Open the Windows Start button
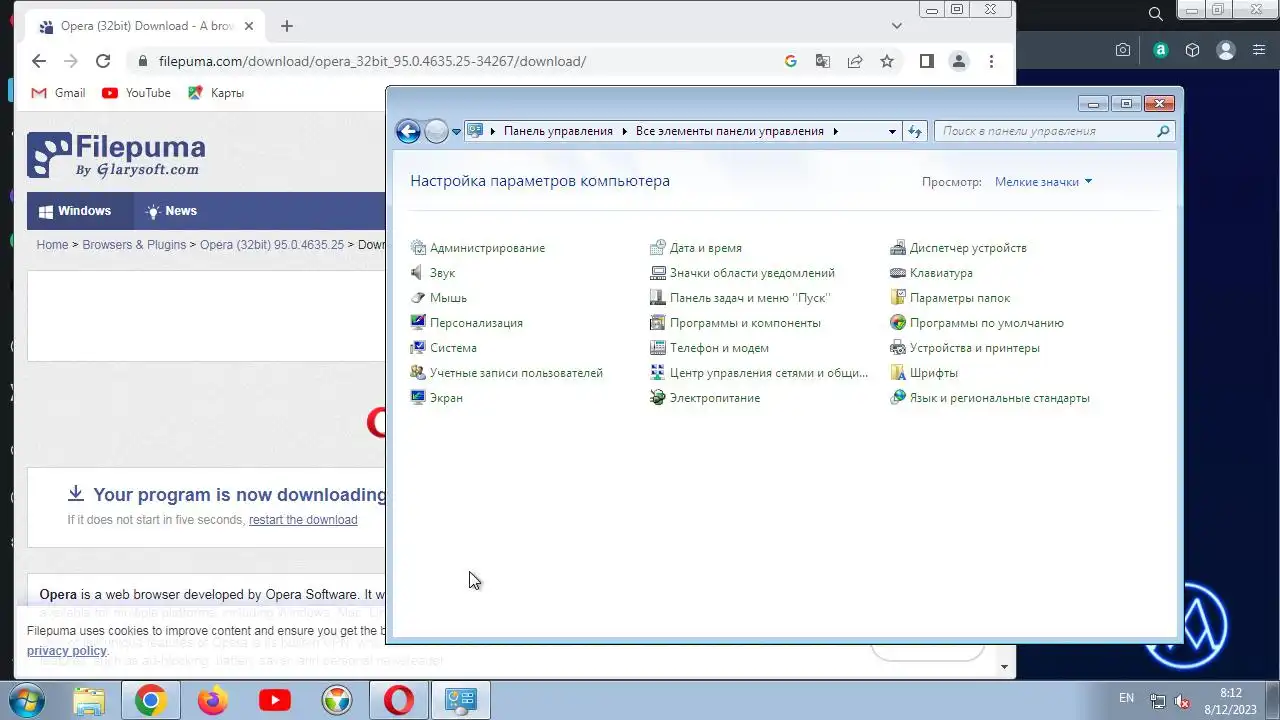This screenshot has width=1280, height=720. coord(27,701)
